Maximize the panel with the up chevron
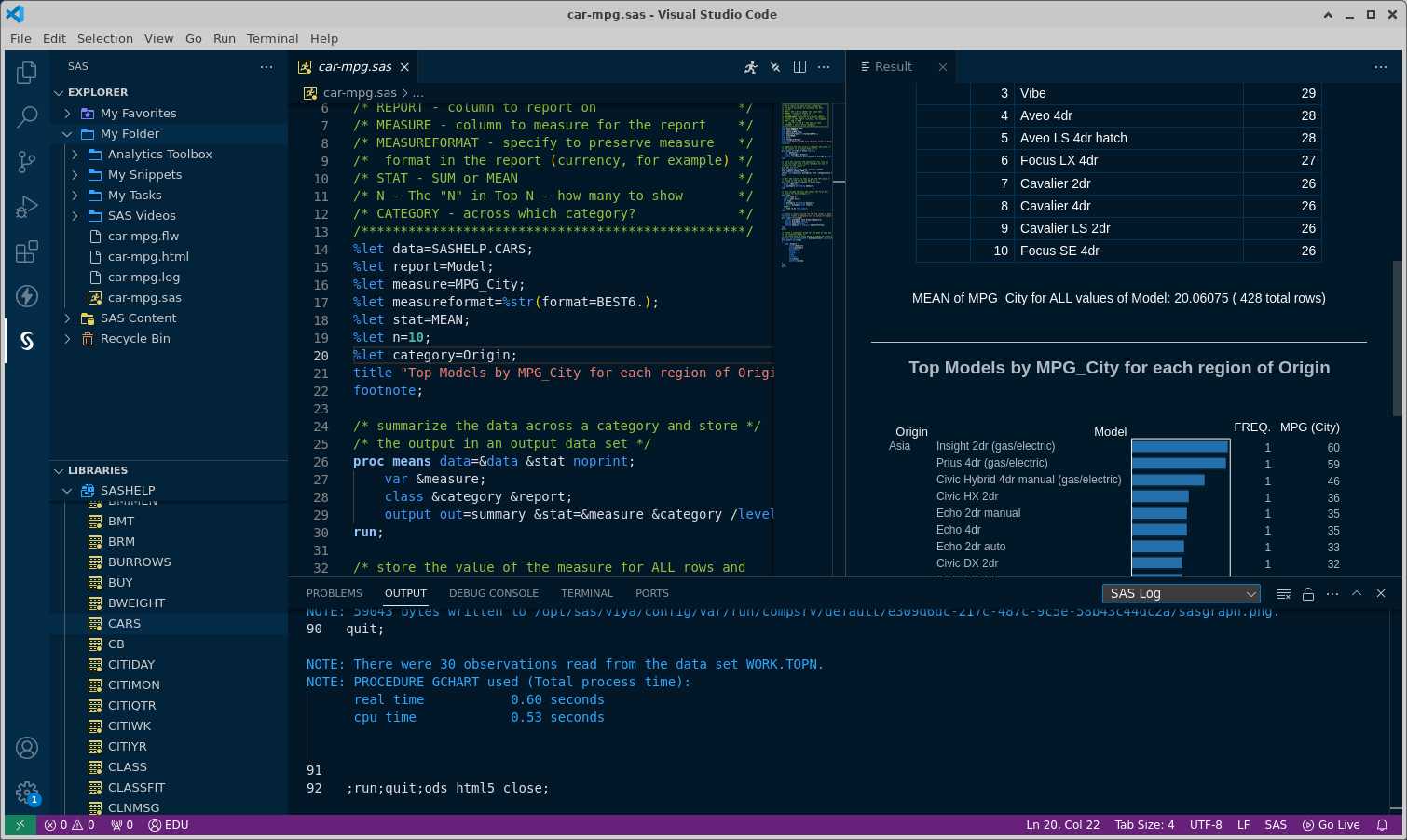Image resolution: width=1407 pixels, height=840 pixels. (x=1357, y=594)
